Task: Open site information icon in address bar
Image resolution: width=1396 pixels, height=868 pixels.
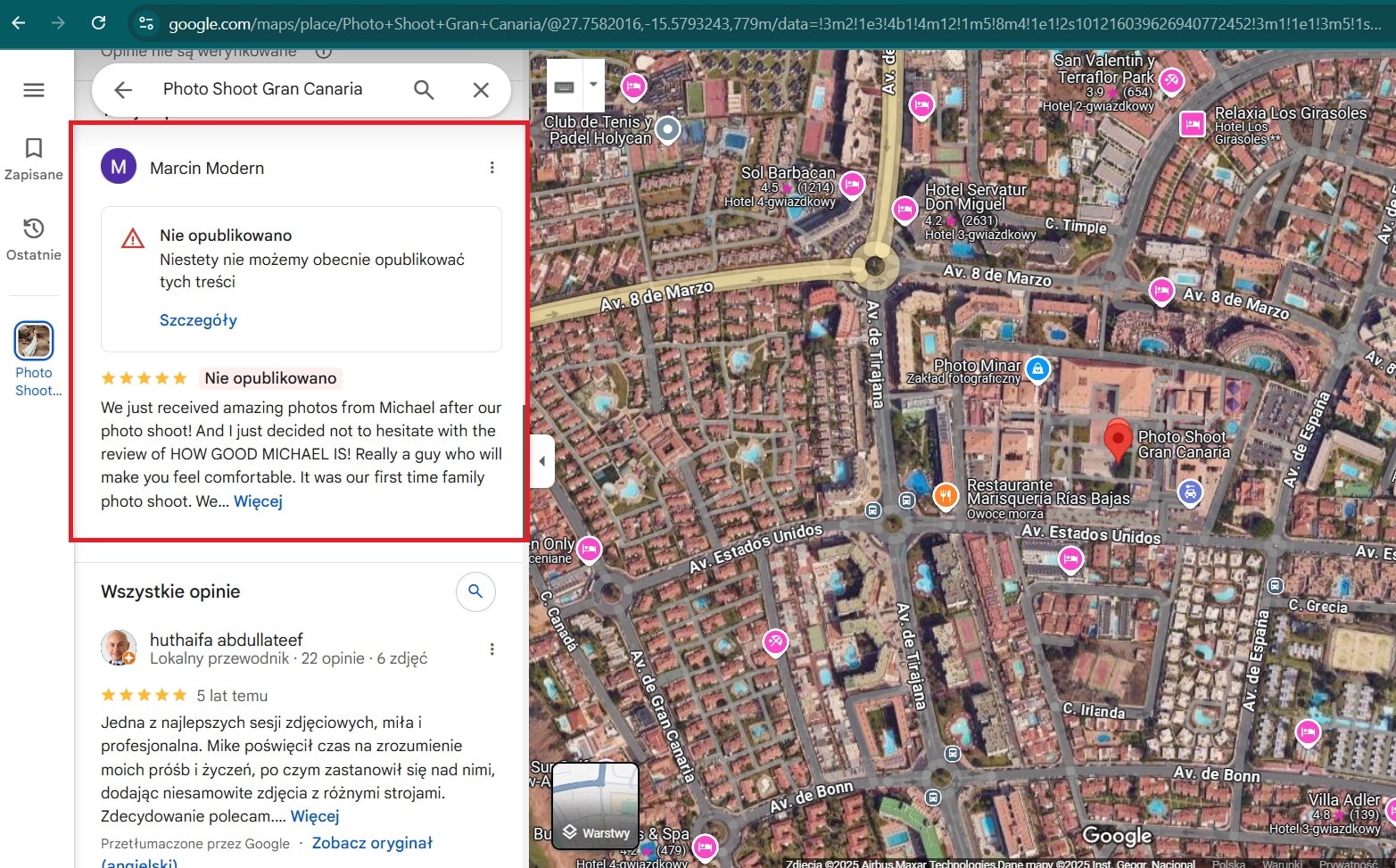Action: pos(147,23)
